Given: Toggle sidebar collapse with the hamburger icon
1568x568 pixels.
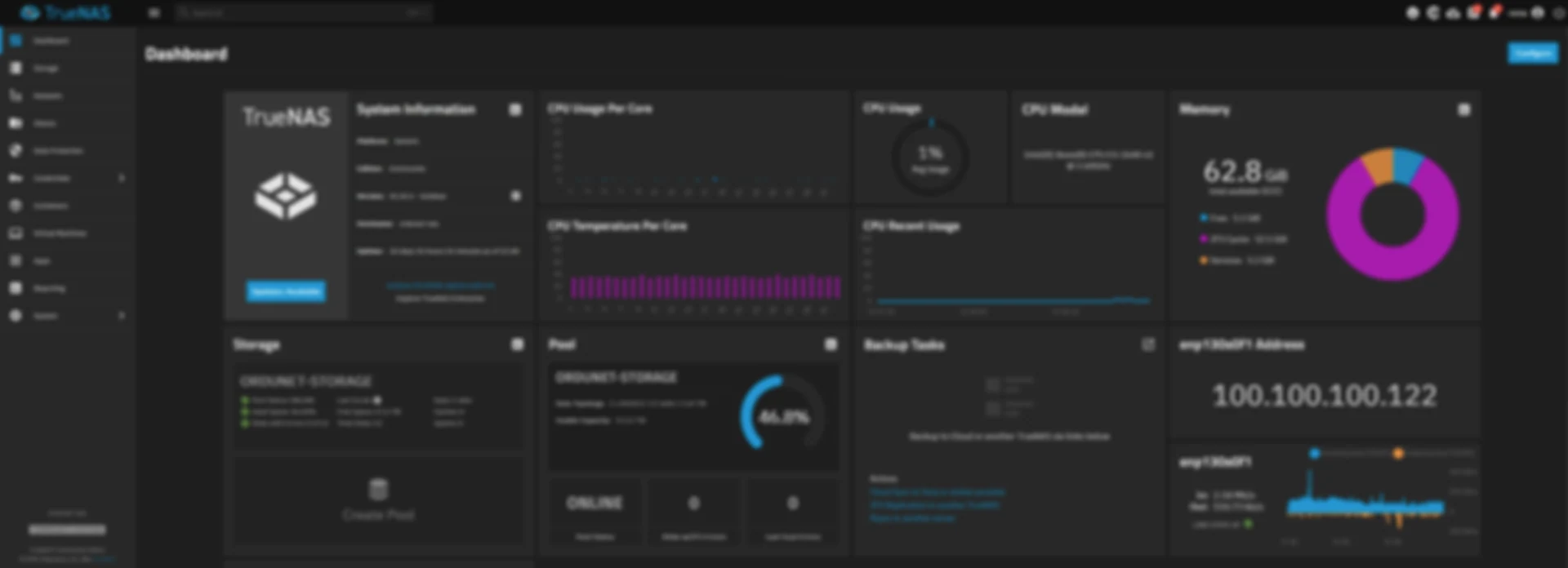Looking at the screenshot, I should pyautogui.click(x=154, y=12).
